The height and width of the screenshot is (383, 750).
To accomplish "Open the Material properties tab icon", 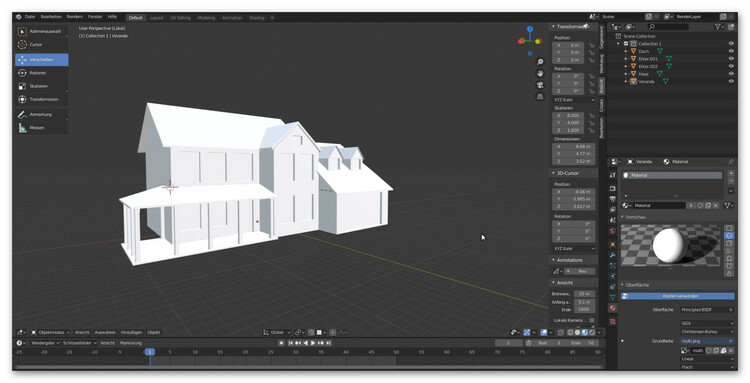I will tap(613, 308).
